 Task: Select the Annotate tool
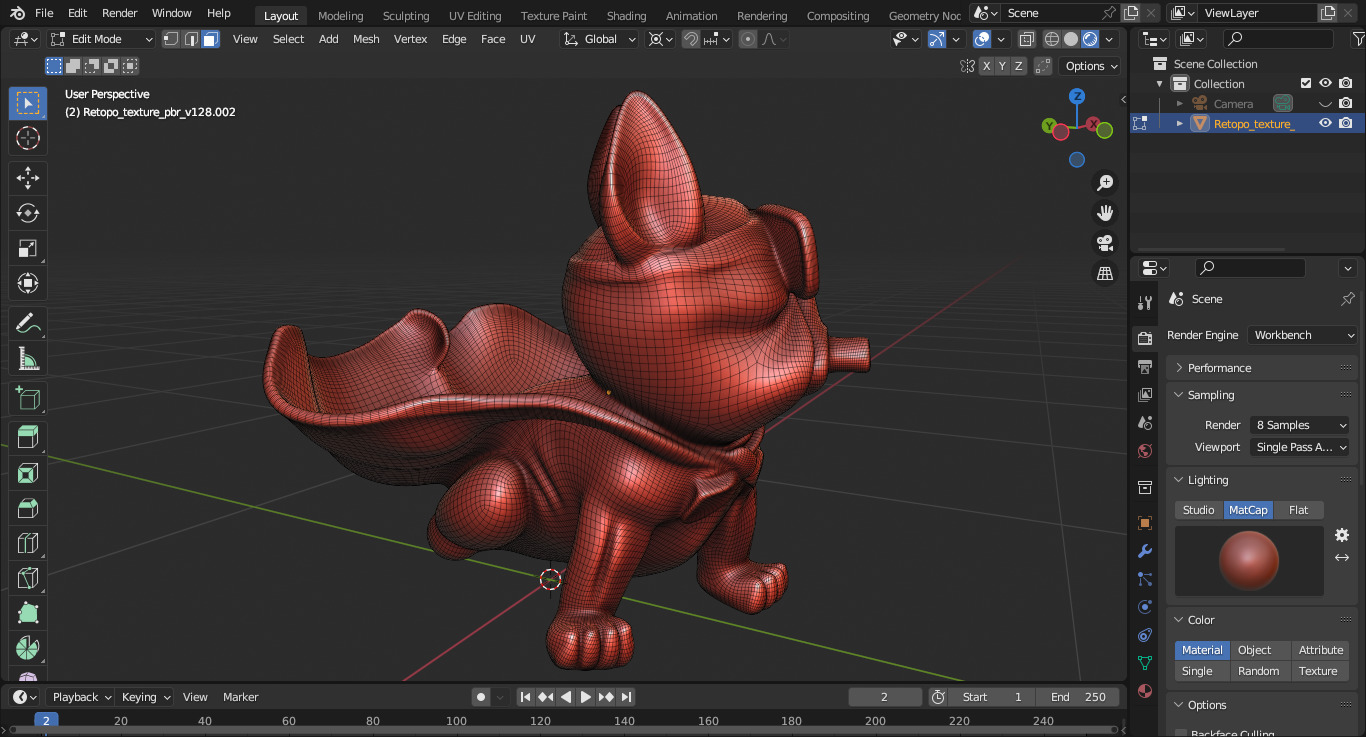click(28, 323)
